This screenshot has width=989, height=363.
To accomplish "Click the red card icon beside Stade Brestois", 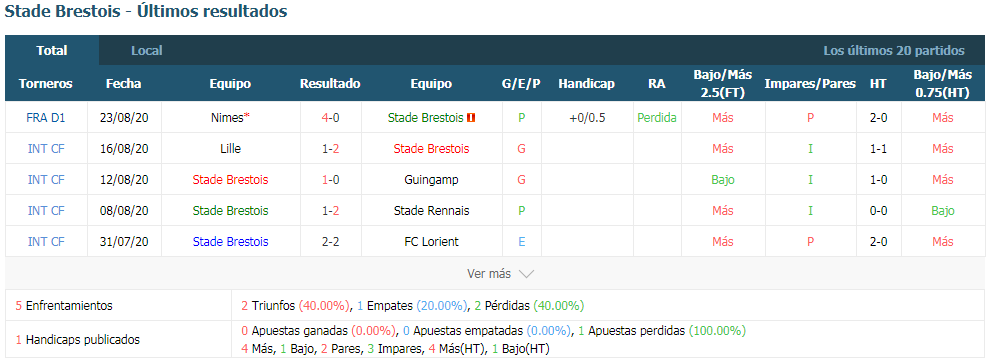I will coord(471,117).
